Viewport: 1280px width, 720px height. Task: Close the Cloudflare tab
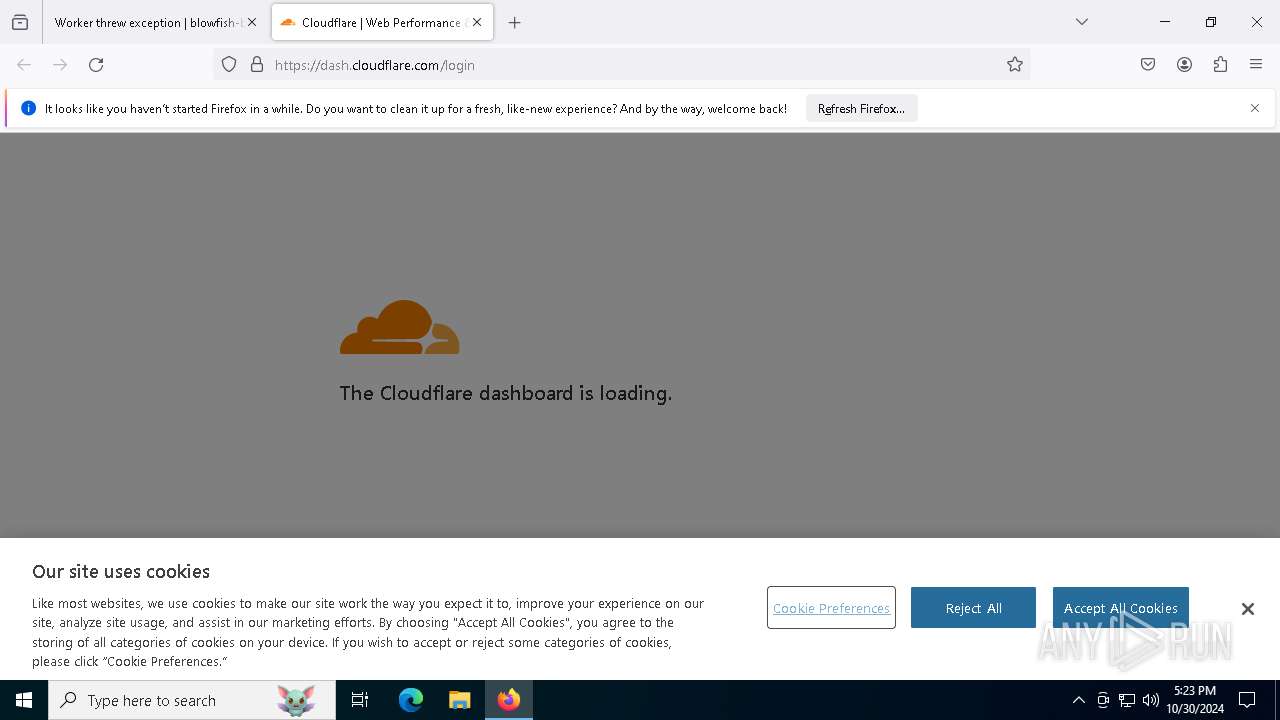(x=477, y=22)
